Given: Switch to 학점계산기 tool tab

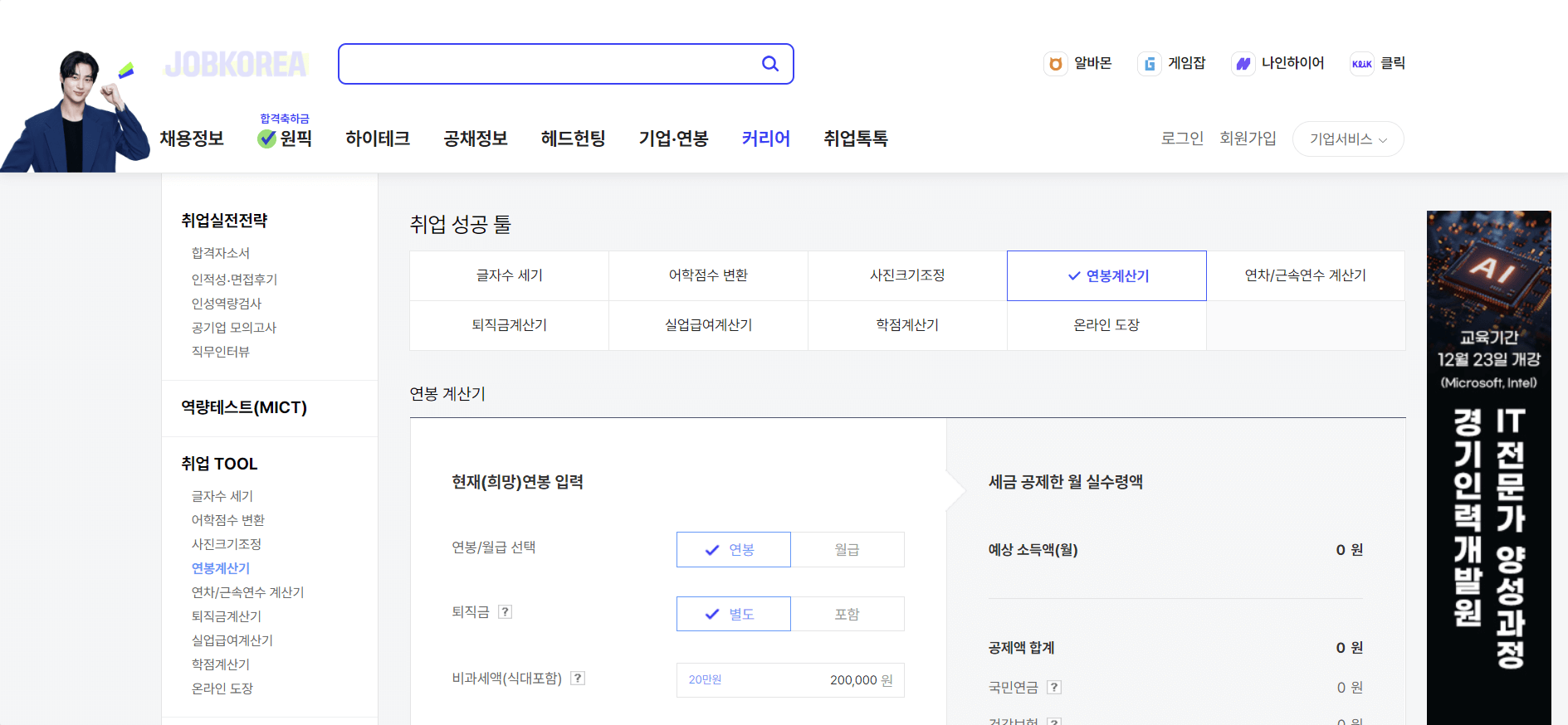Looking at the screenshot, I should pos(908,325).
